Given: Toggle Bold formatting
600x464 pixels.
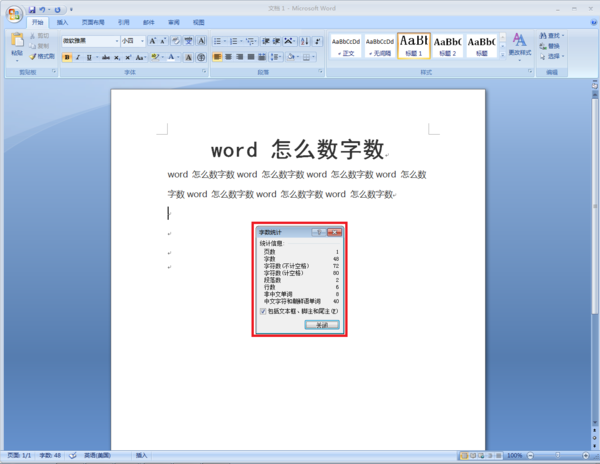Looking at the screenshot, I should (67, 57).
